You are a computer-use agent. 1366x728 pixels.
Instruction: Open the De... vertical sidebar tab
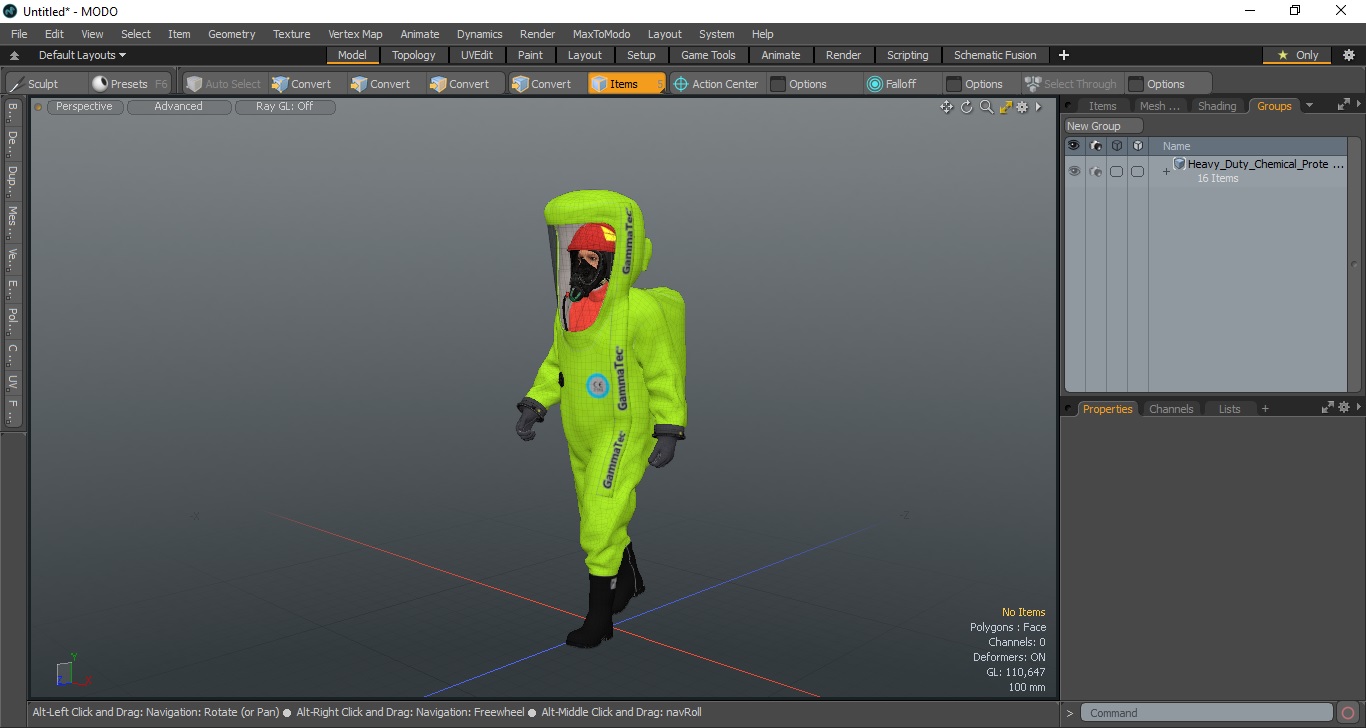tap(12, 143)
